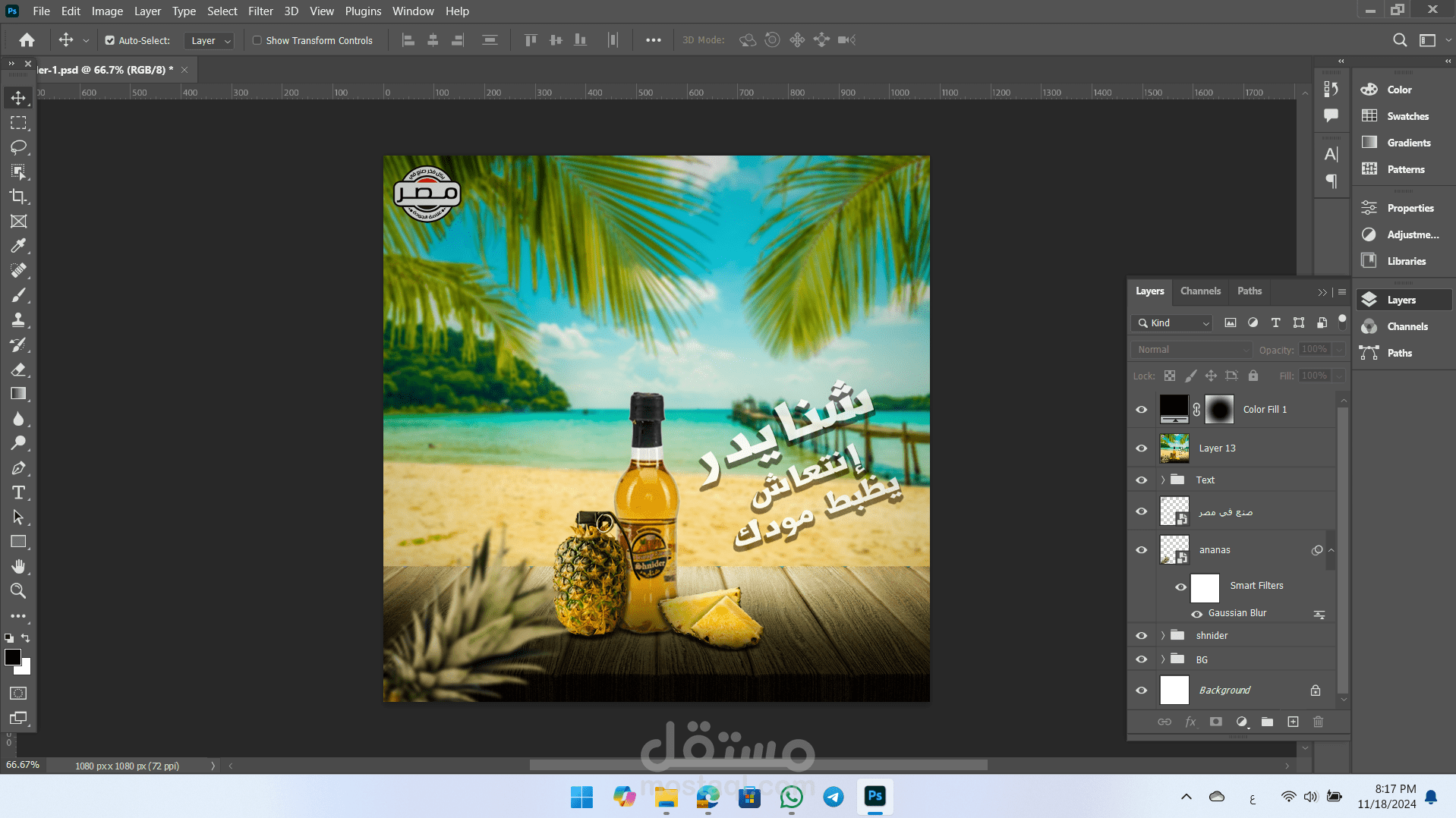
Task: Add a layer style via fx icon
Action: coord(1190,722)
